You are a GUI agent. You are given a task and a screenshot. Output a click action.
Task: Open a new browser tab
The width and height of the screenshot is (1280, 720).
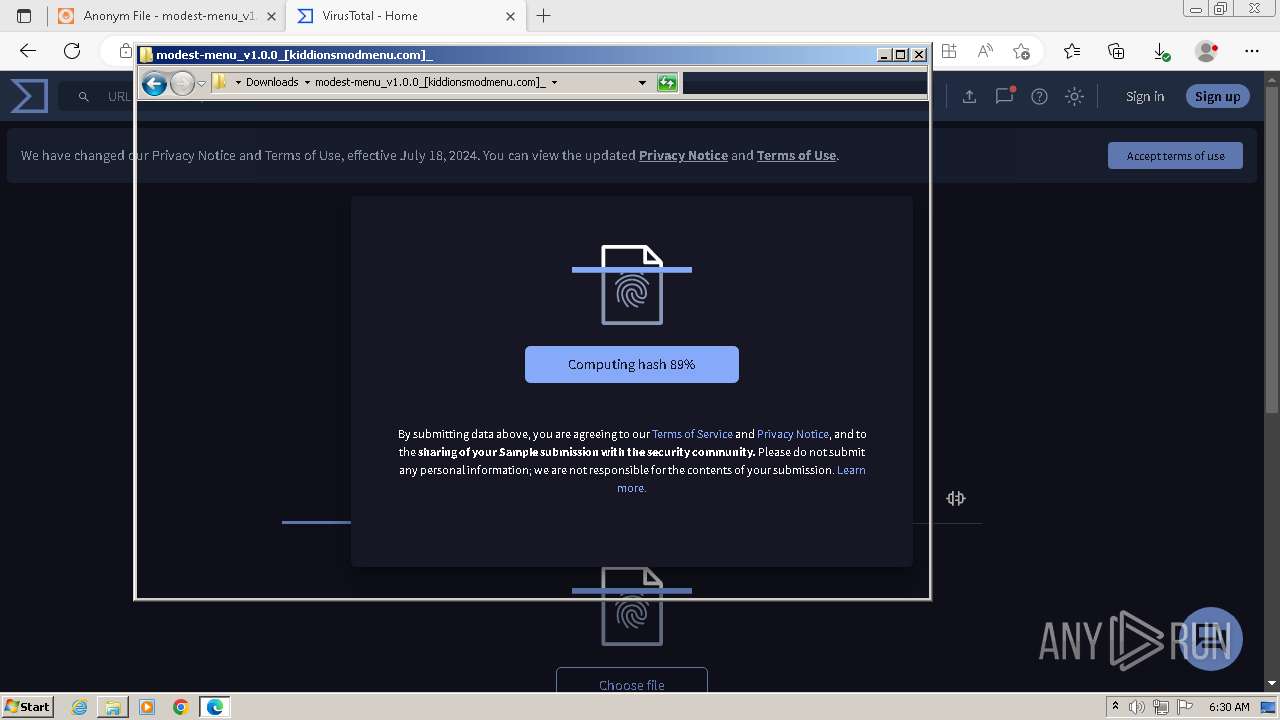click(544, 16)
